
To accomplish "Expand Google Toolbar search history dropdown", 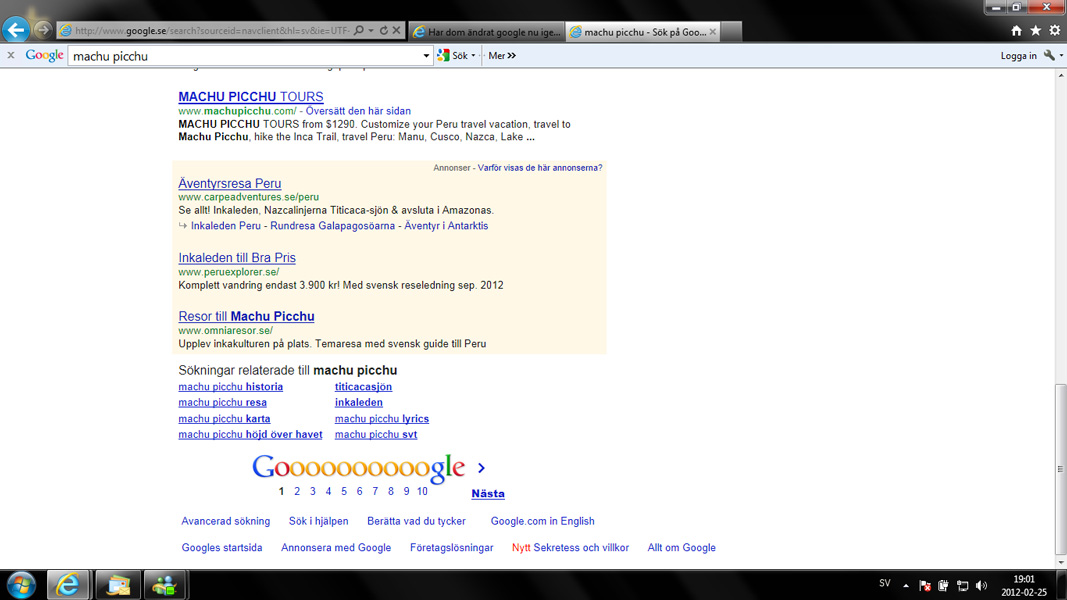I will coord(427,56).
